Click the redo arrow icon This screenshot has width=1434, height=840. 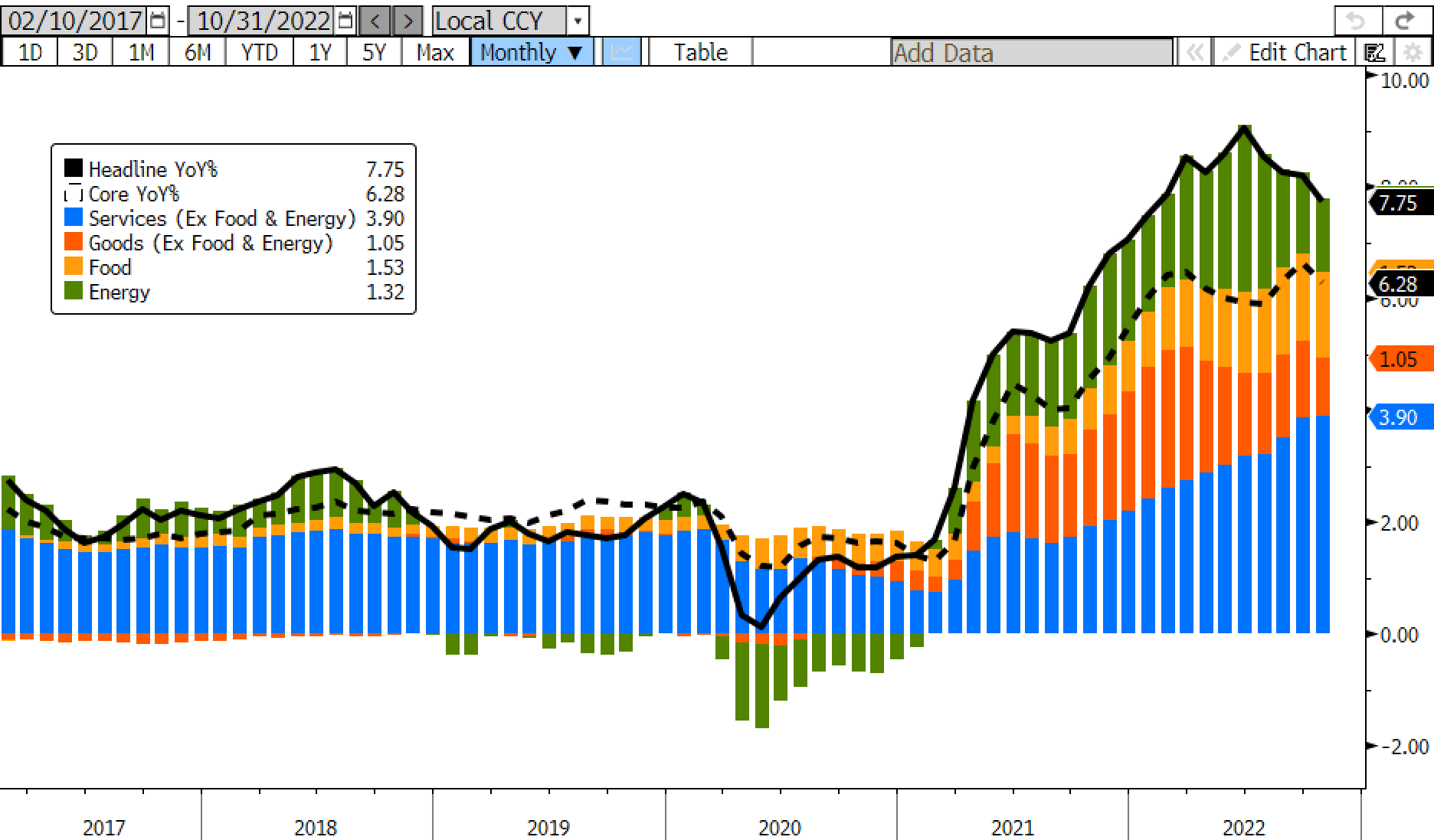point(1405,21)
